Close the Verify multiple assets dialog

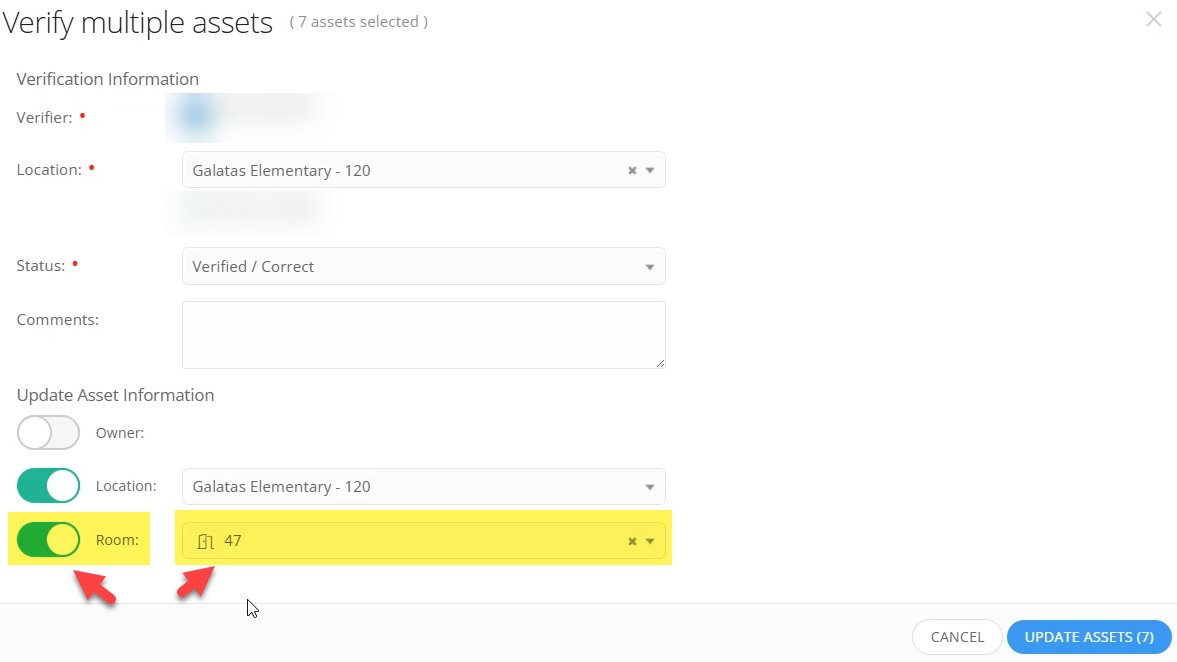pyautogui.click(x=1154, y=19)
